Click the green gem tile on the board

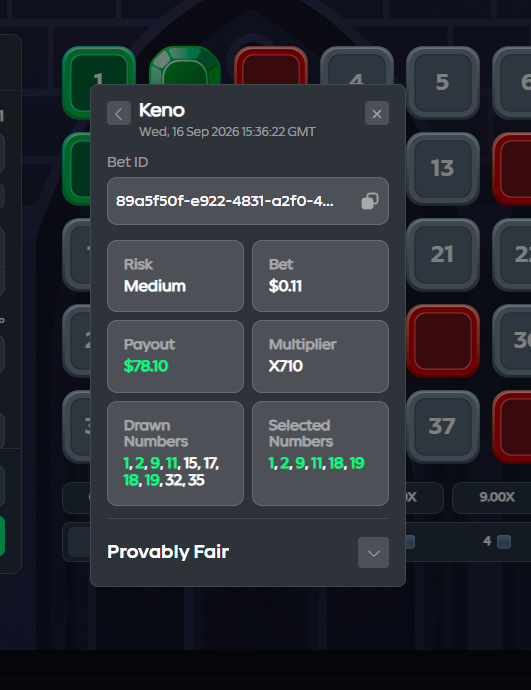[185, 66]
